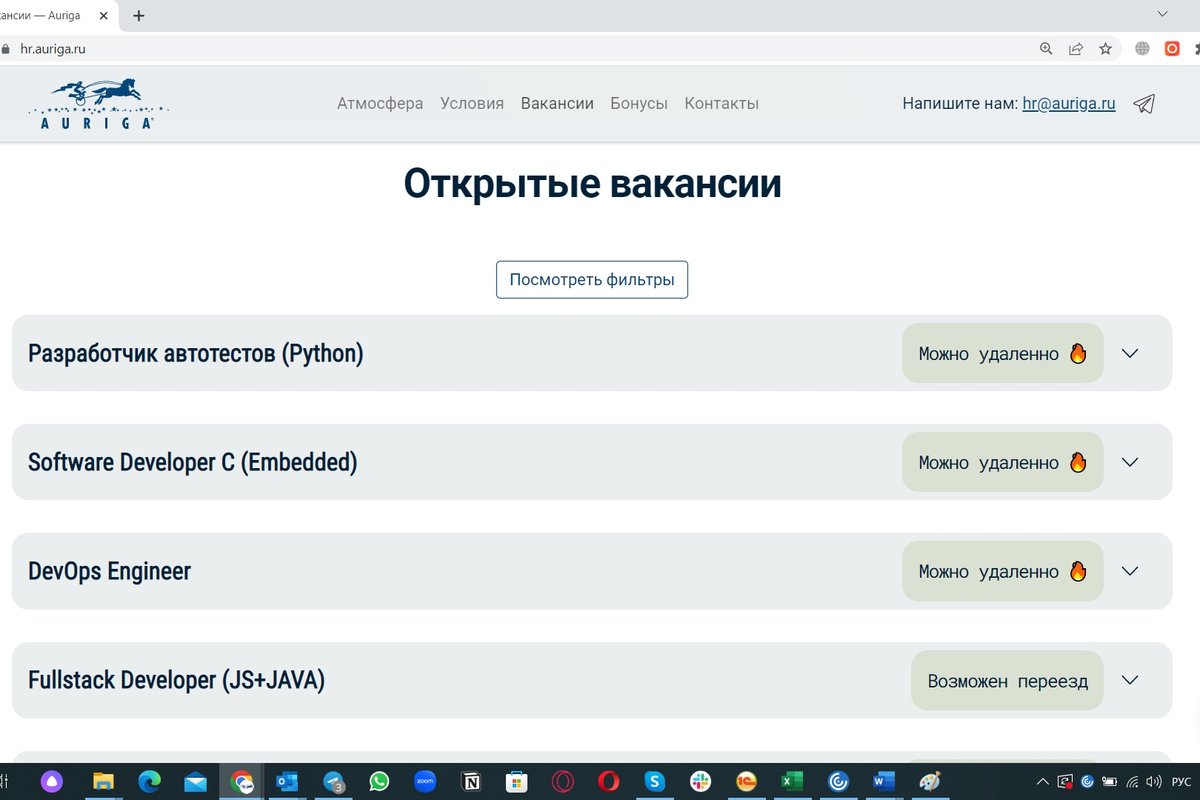
Task: Click the Посмотреть фильтры button
Action: [x=592, y=280]
